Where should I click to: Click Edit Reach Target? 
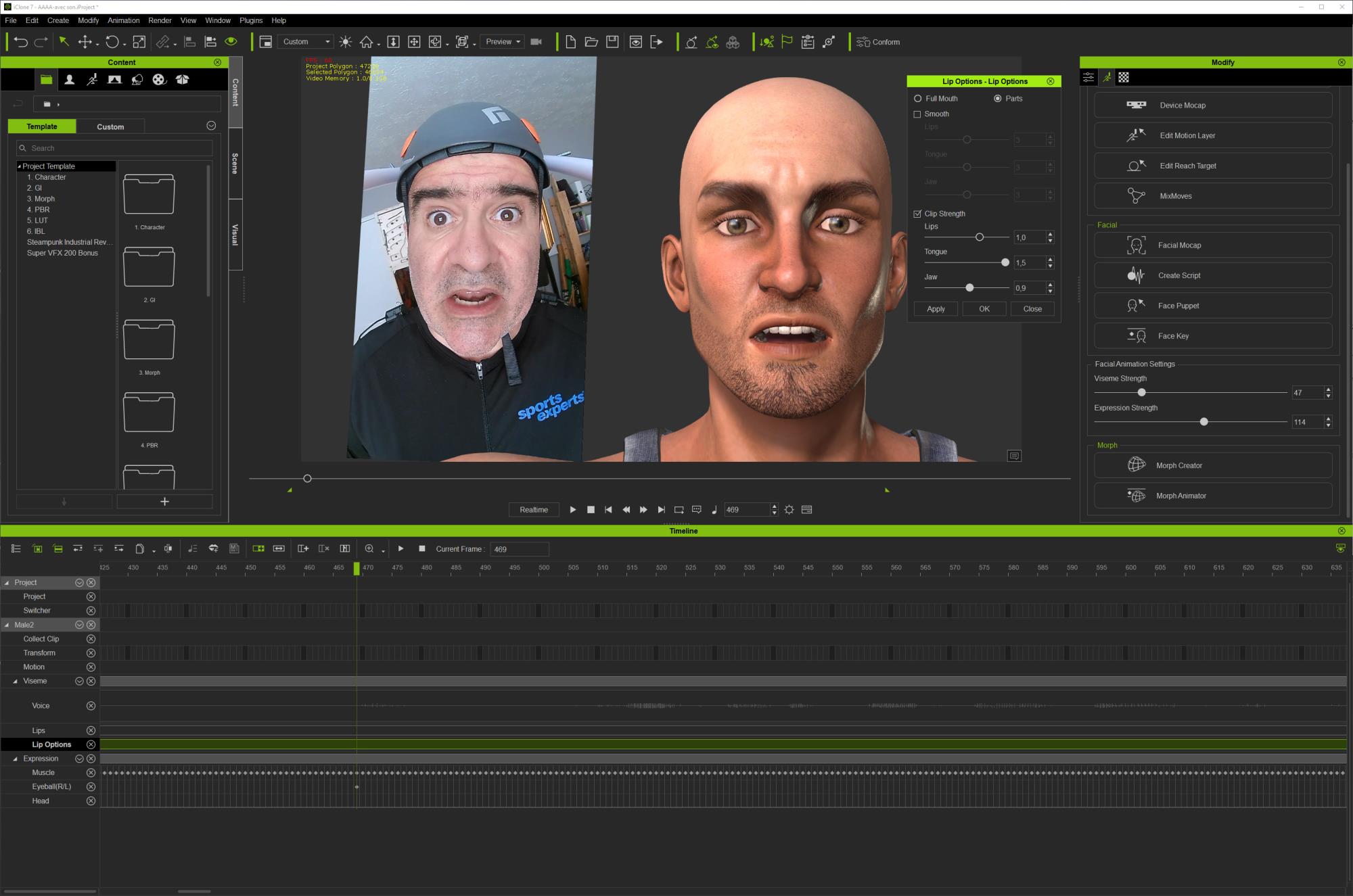(1213, 166)
